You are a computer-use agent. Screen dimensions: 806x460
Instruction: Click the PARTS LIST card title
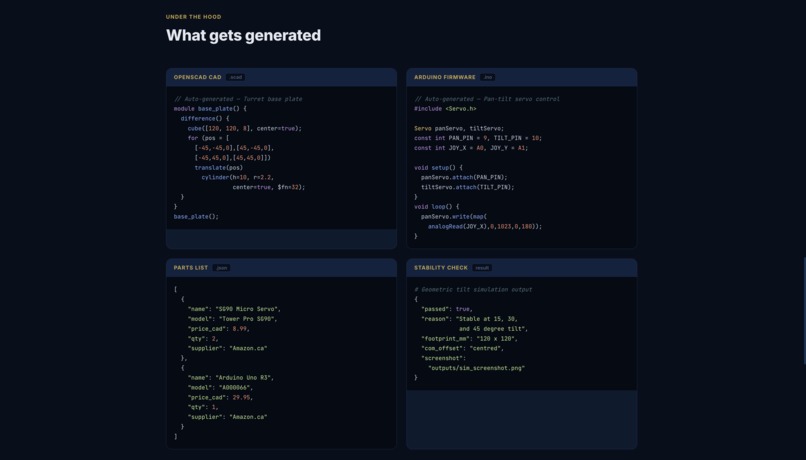tap(191, 268)
